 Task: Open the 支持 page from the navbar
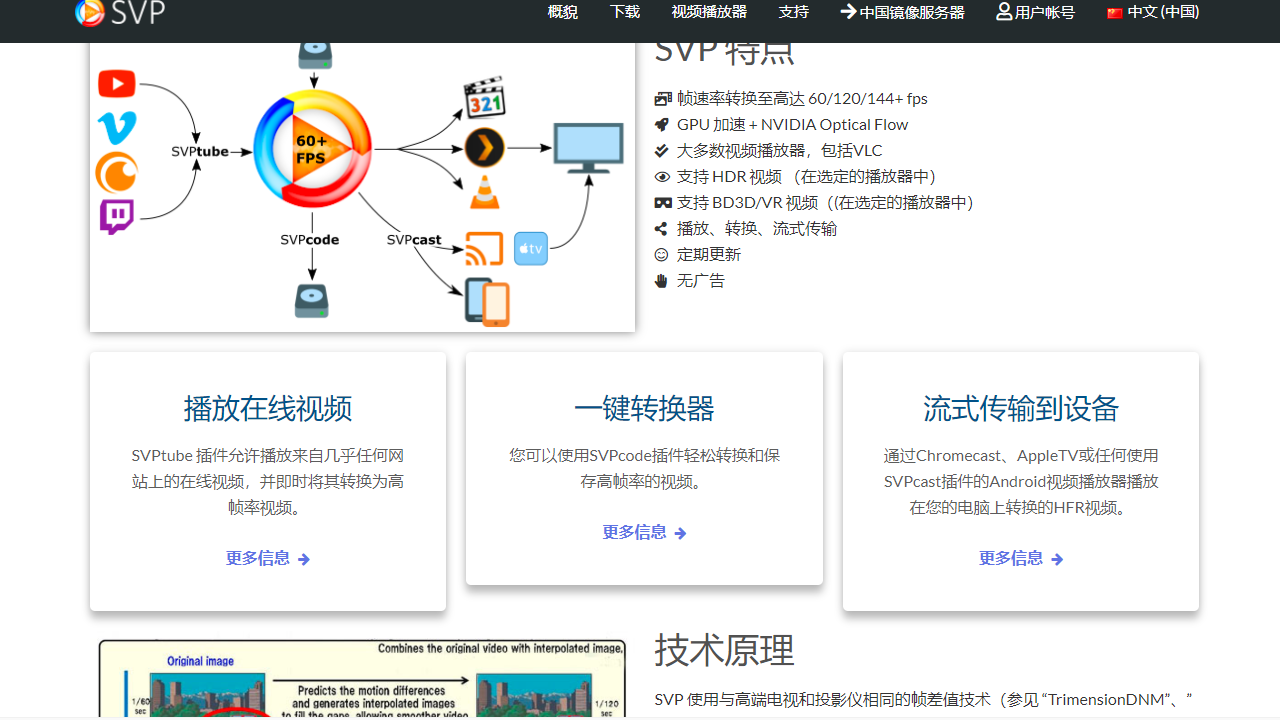point(793,12)
